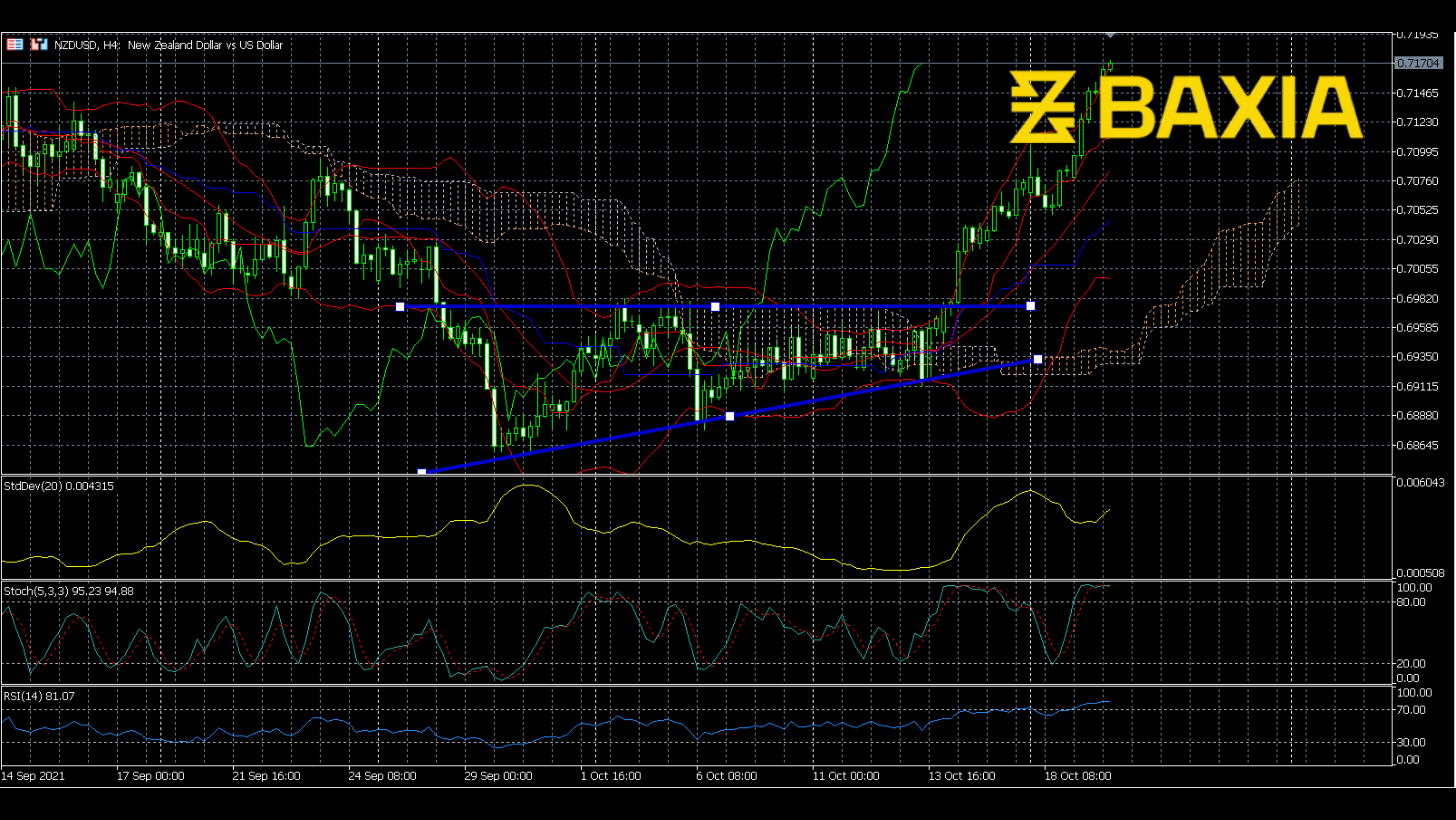Click price level 0.70290 on the scale
This screenshot has height=820, width=1456.
pos(1417,240)
